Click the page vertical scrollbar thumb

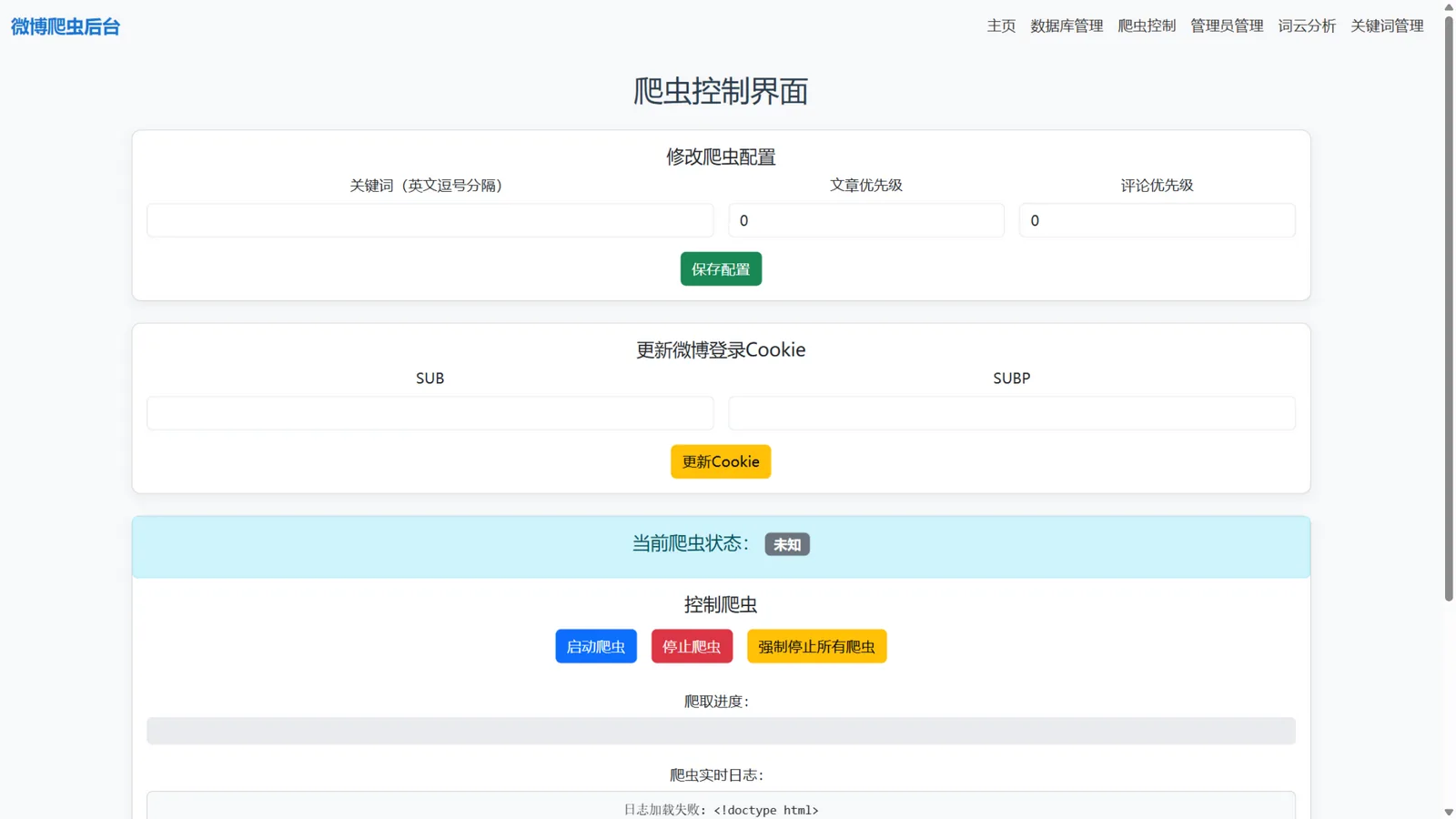(1449, 308)
